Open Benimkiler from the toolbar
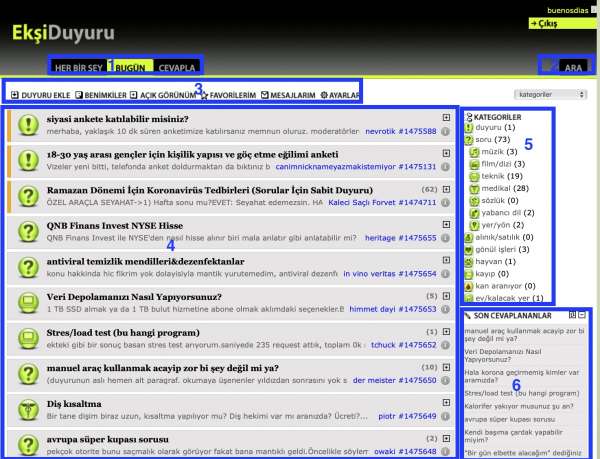Viewport: 600px width, 459px height. pyautogui.click(x=101, y=95)
